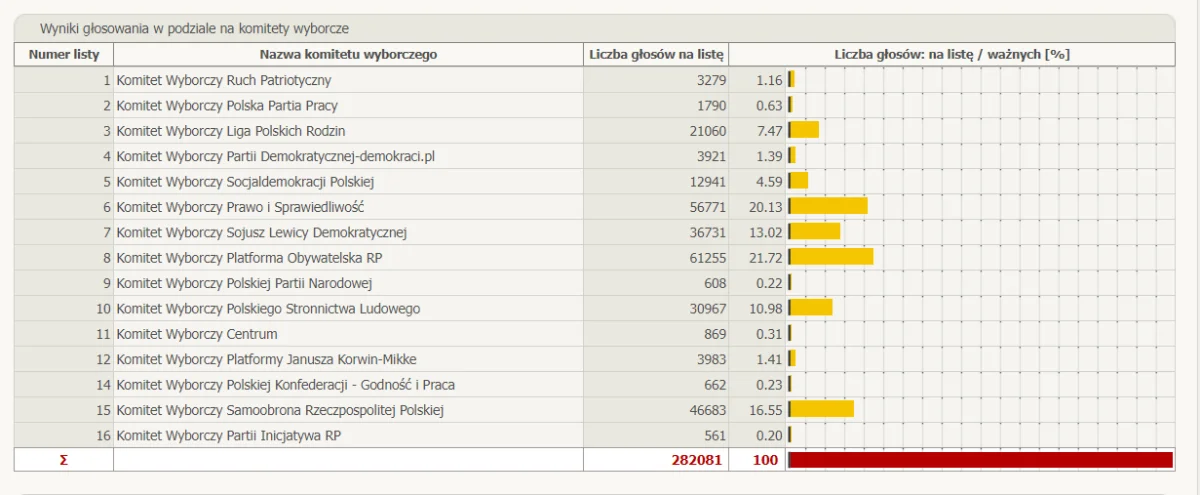Screen dimensions: 1200x495
Task: Select 'Komitet Wyborczy Samoobrona Rzeczpospolitej Polskiej'
Action: 280,410
